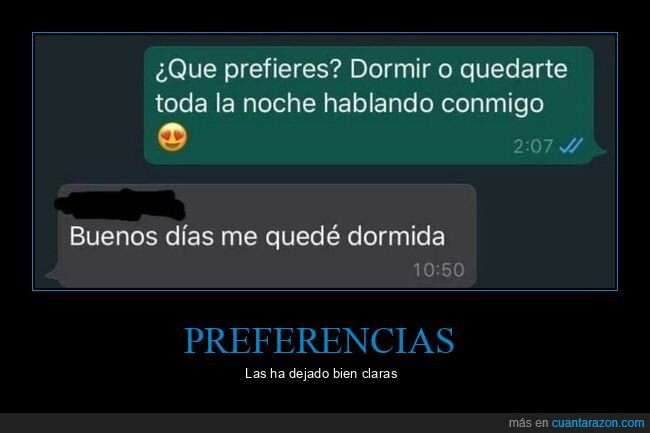Click the word 'hablando' in the sent message

click(x=378, y=102)
